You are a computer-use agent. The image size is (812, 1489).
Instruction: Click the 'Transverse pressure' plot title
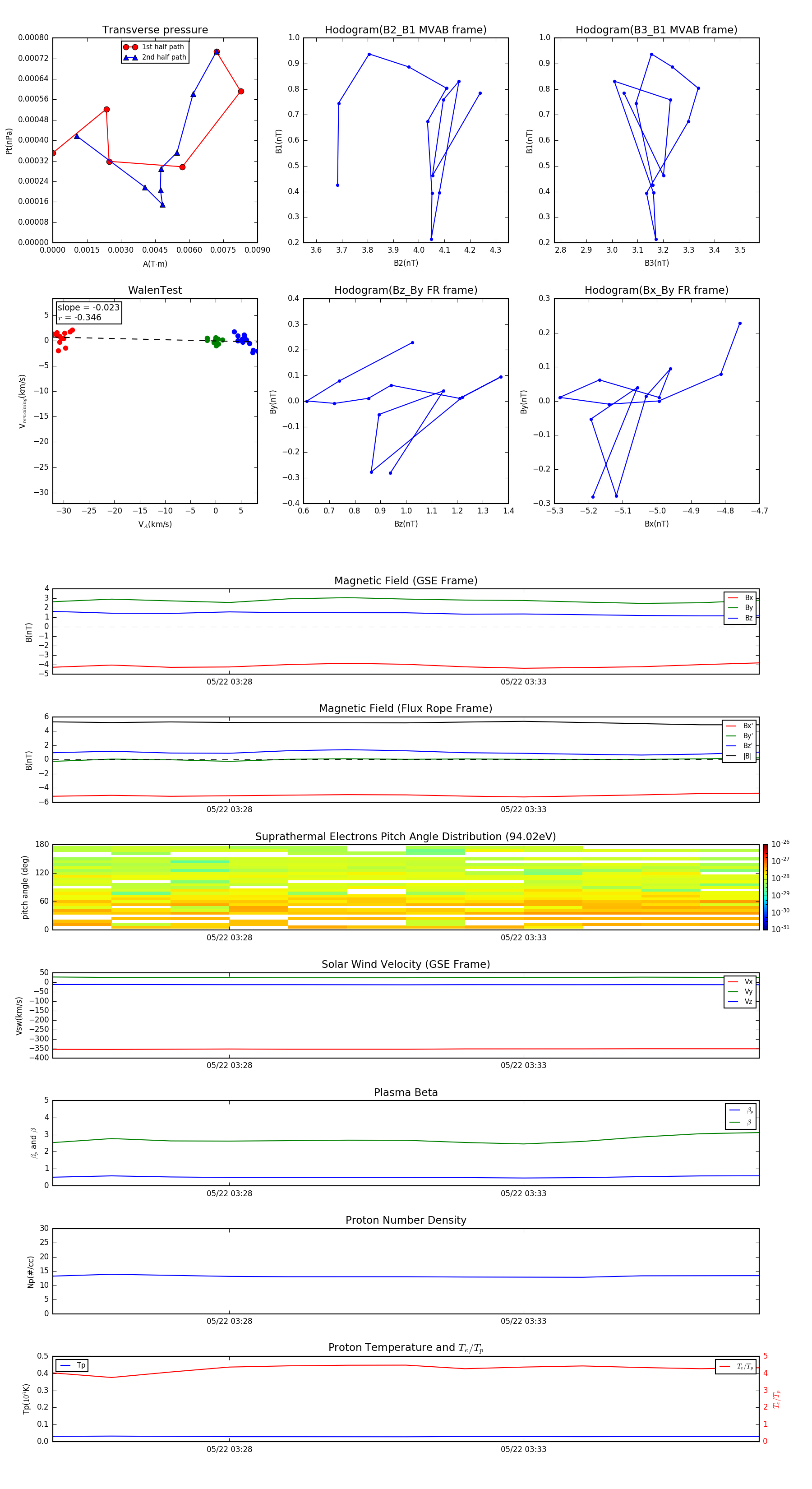tap(155, 29)
